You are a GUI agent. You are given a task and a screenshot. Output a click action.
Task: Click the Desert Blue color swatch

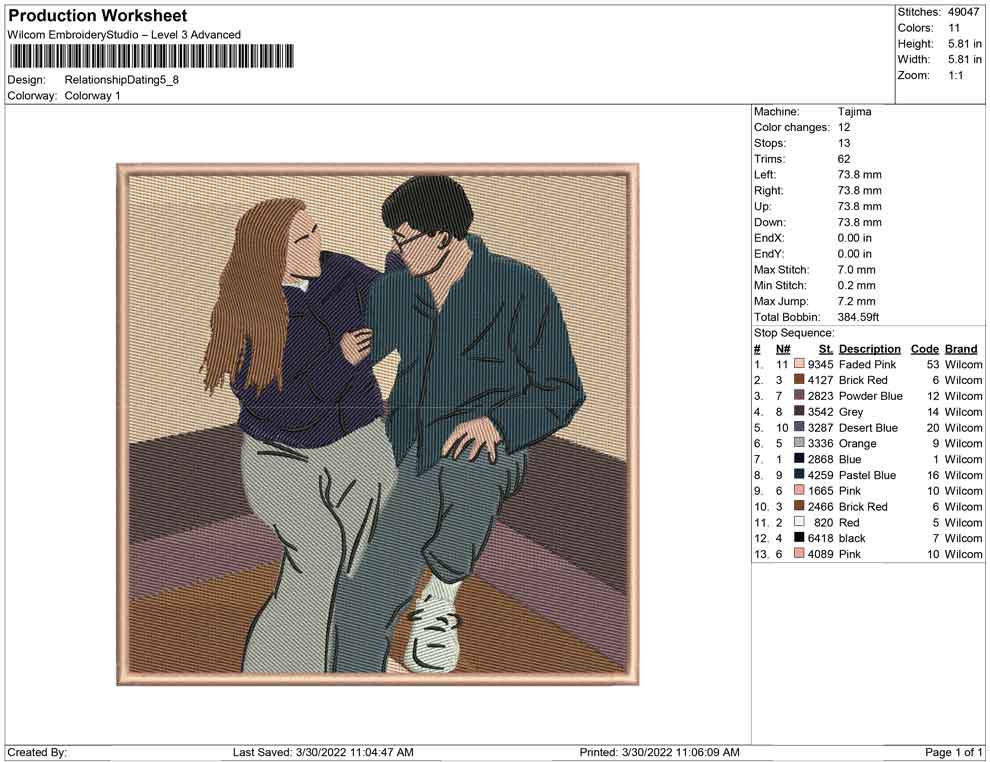[799, 428]
